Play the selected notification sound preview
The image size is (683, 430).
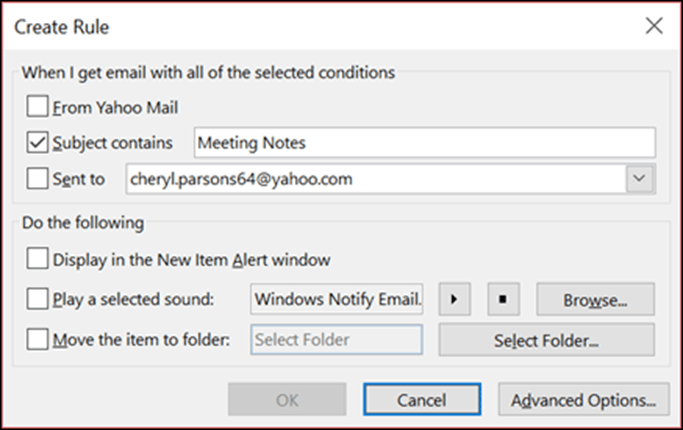(x=454, y=299)
